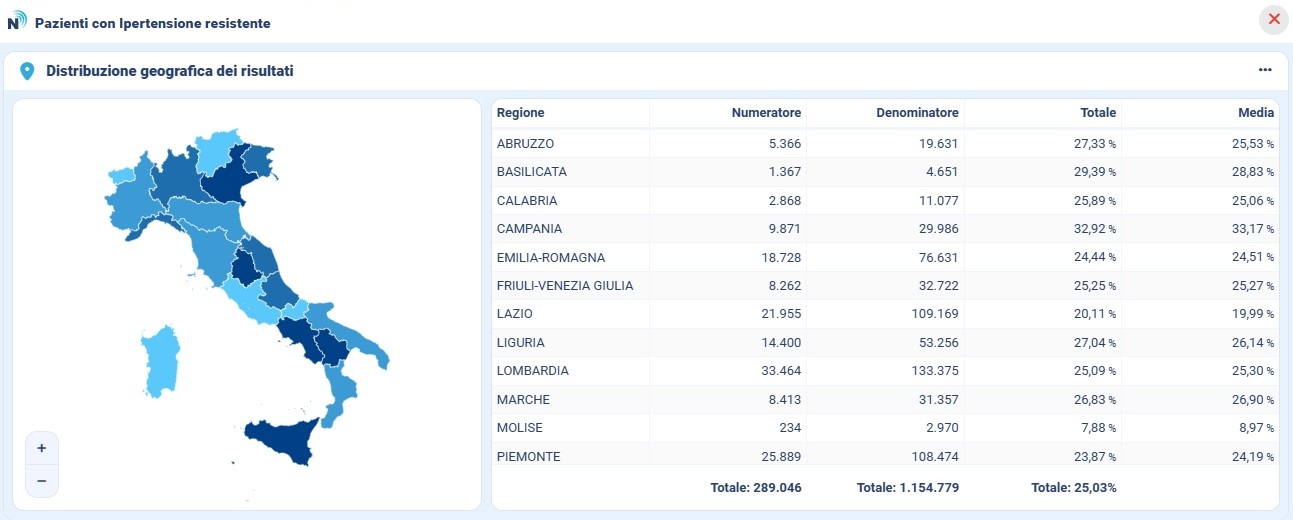Click numeratore value 33.464 for Lombardia

point(780,371)
